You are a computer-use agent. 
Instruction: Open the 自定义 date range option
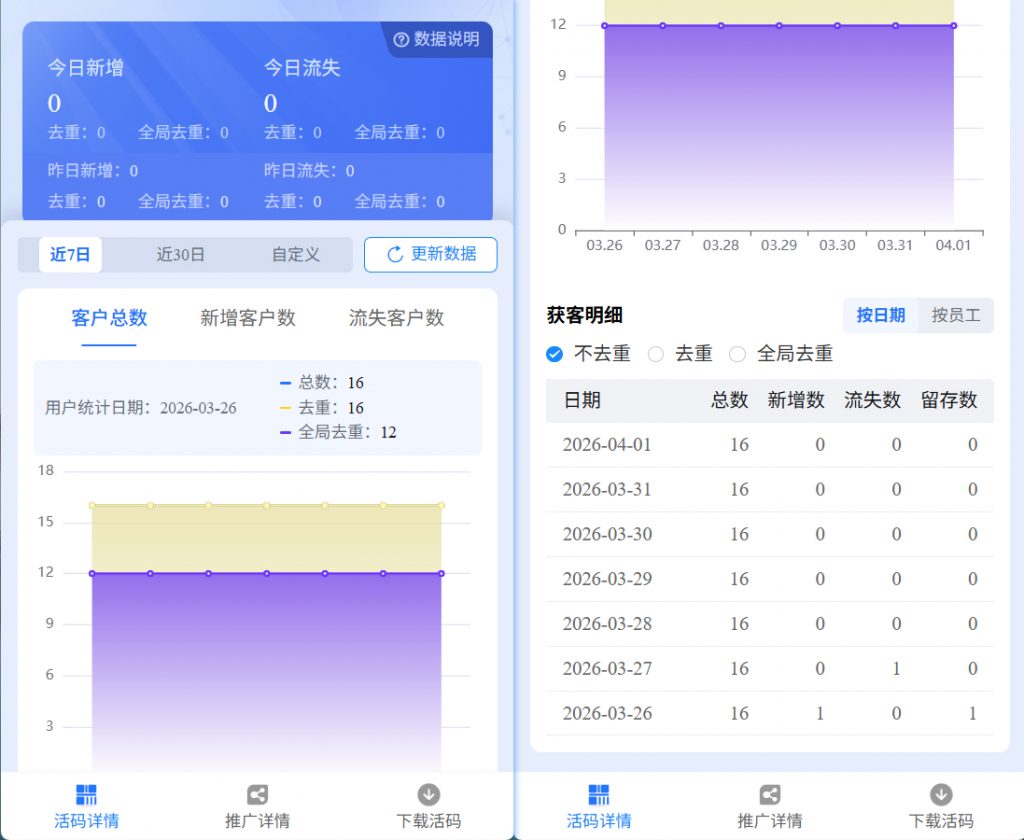click(293, 254)
